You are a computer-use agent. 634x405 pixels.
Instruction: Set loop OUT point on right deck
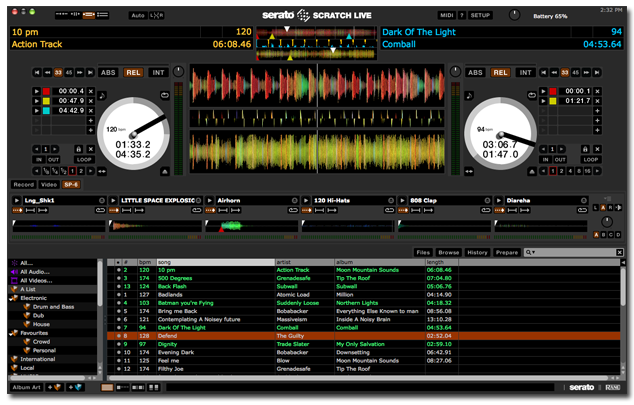pyautogui.click(x=560, y=160)
